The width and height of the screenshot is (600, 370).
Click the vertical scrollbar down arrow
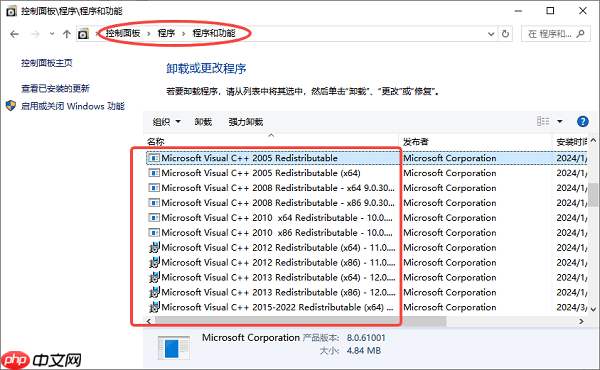tap(593, 309)
